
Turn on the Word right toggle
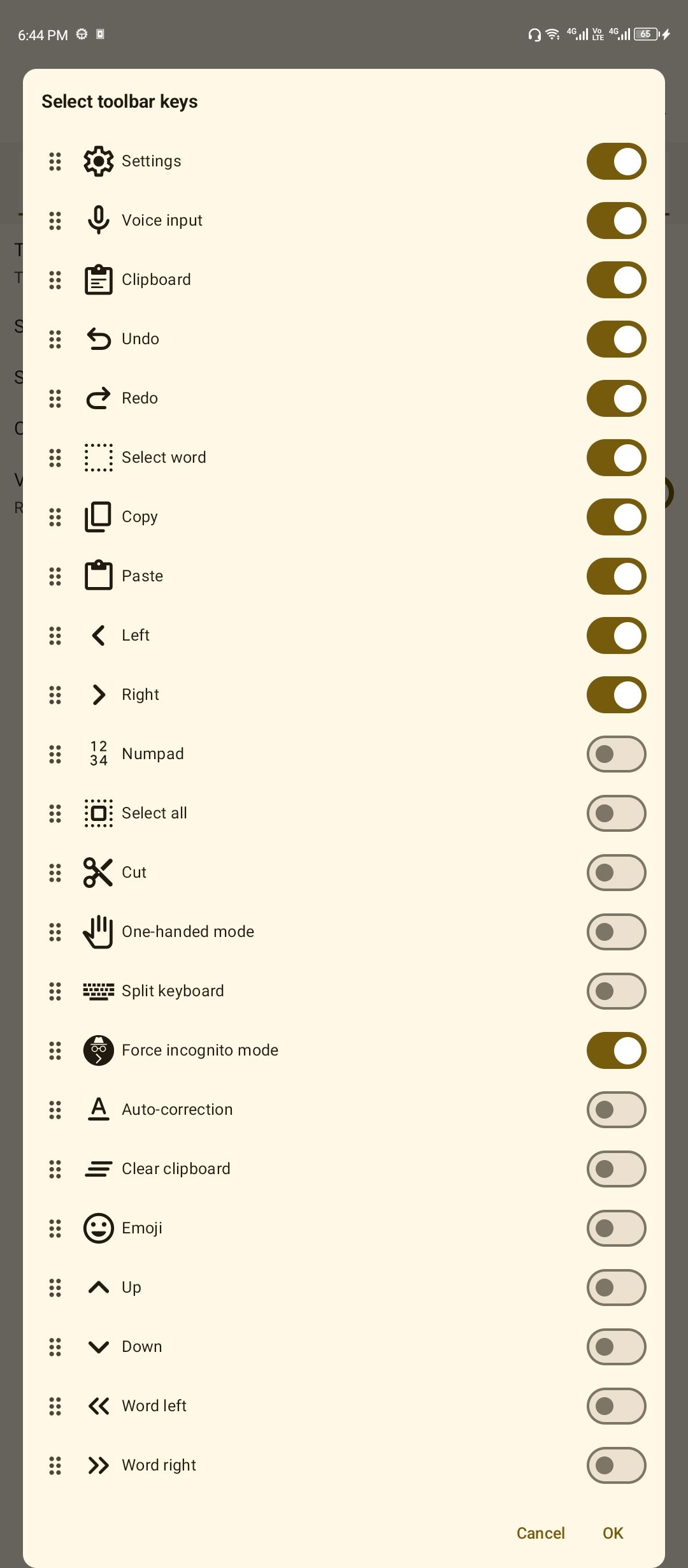617,1465
